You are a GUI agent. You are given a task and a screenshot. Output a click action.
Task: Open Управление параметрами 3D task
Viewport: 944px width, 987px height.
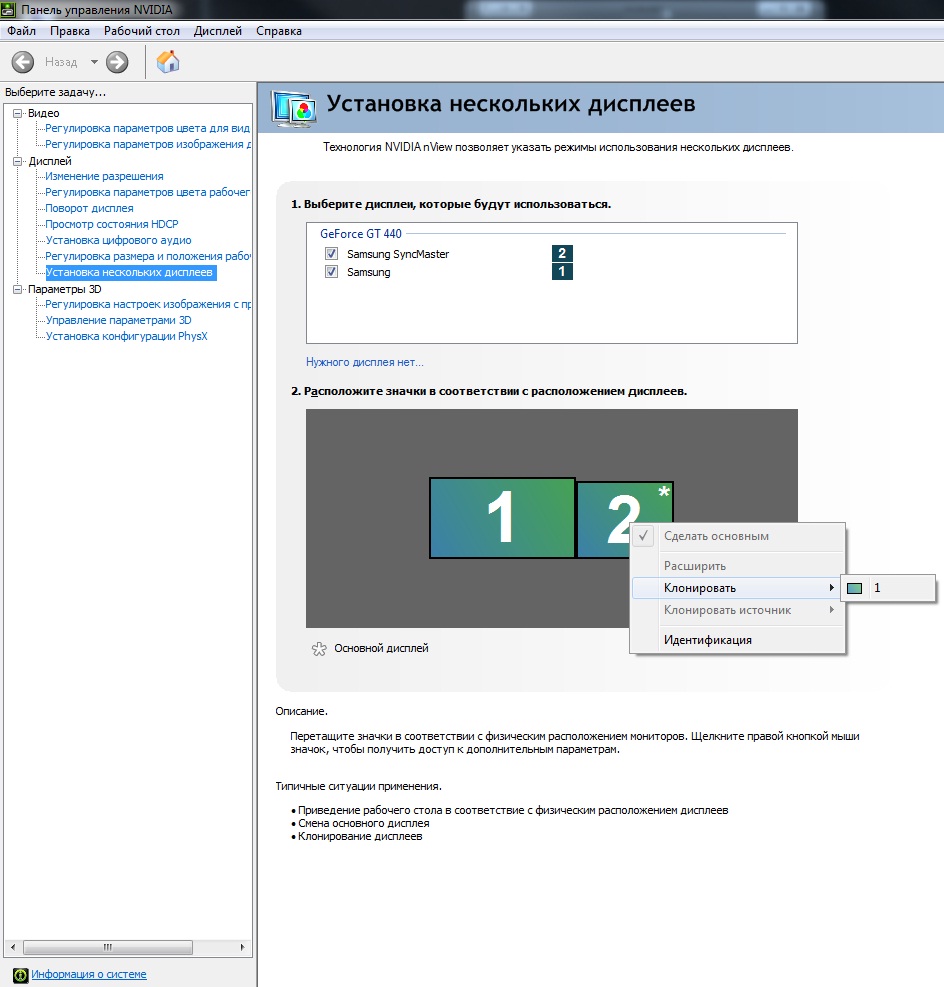[118, 320]
